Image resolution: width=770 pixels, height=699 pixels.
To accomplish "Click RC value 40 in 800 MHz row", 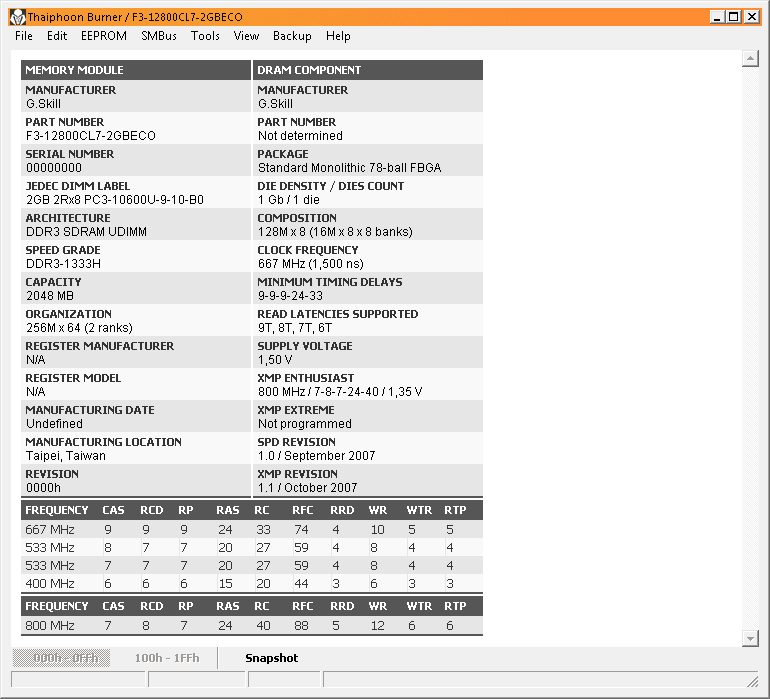I will coord(263,626).
